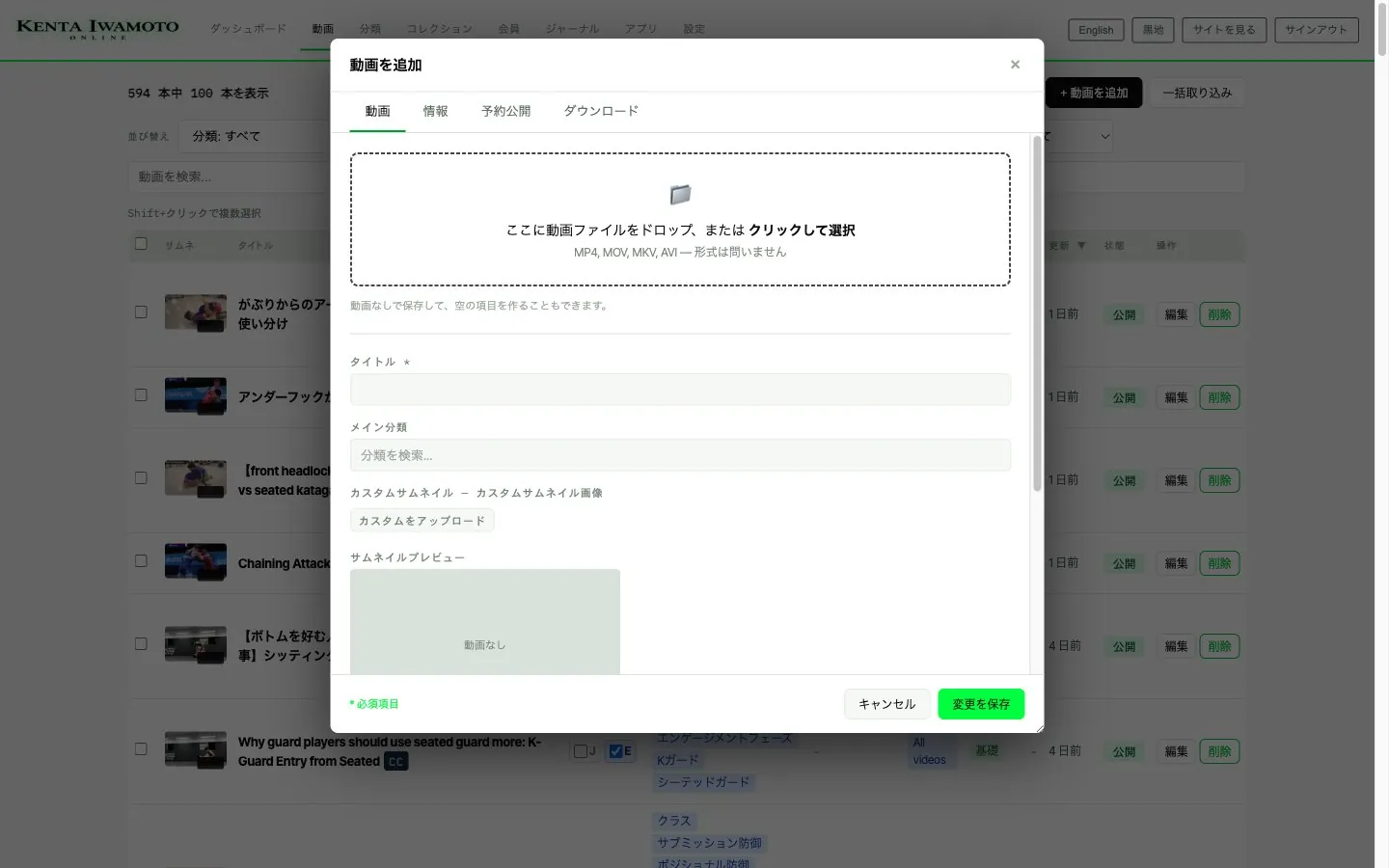Click the Kenta Iwamoto Online logo

coord(97,29)
